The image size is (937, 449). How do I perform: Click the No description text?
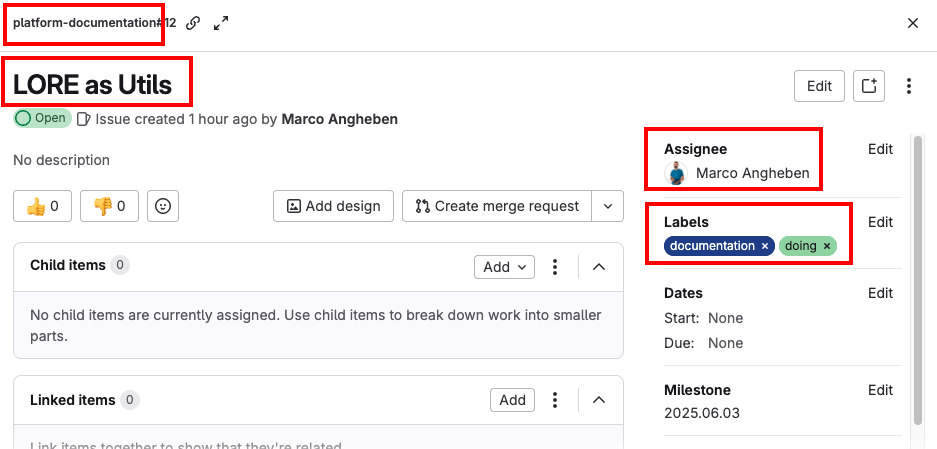(61, 160)
